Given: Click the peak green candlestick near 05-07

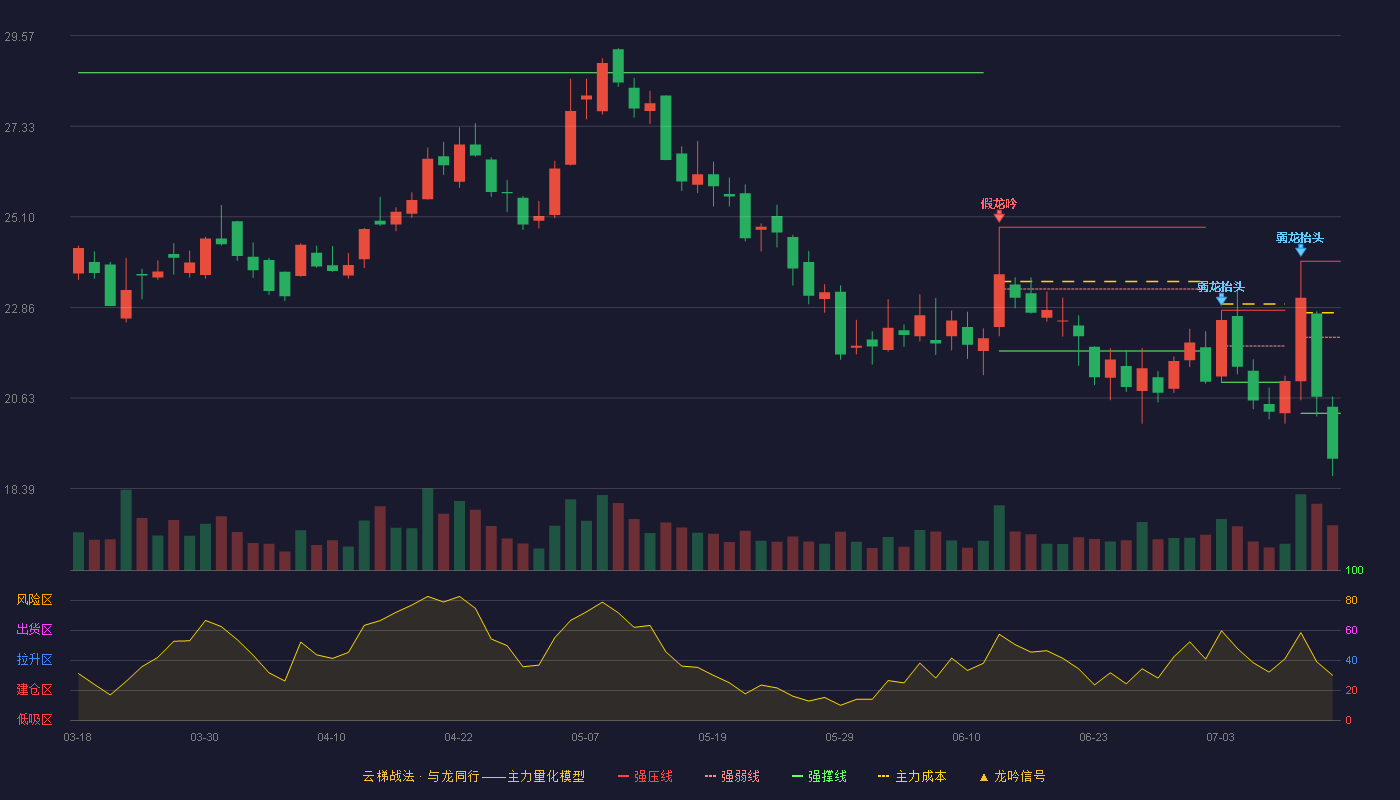Looking at the screenshot, I should coord(618,66).
